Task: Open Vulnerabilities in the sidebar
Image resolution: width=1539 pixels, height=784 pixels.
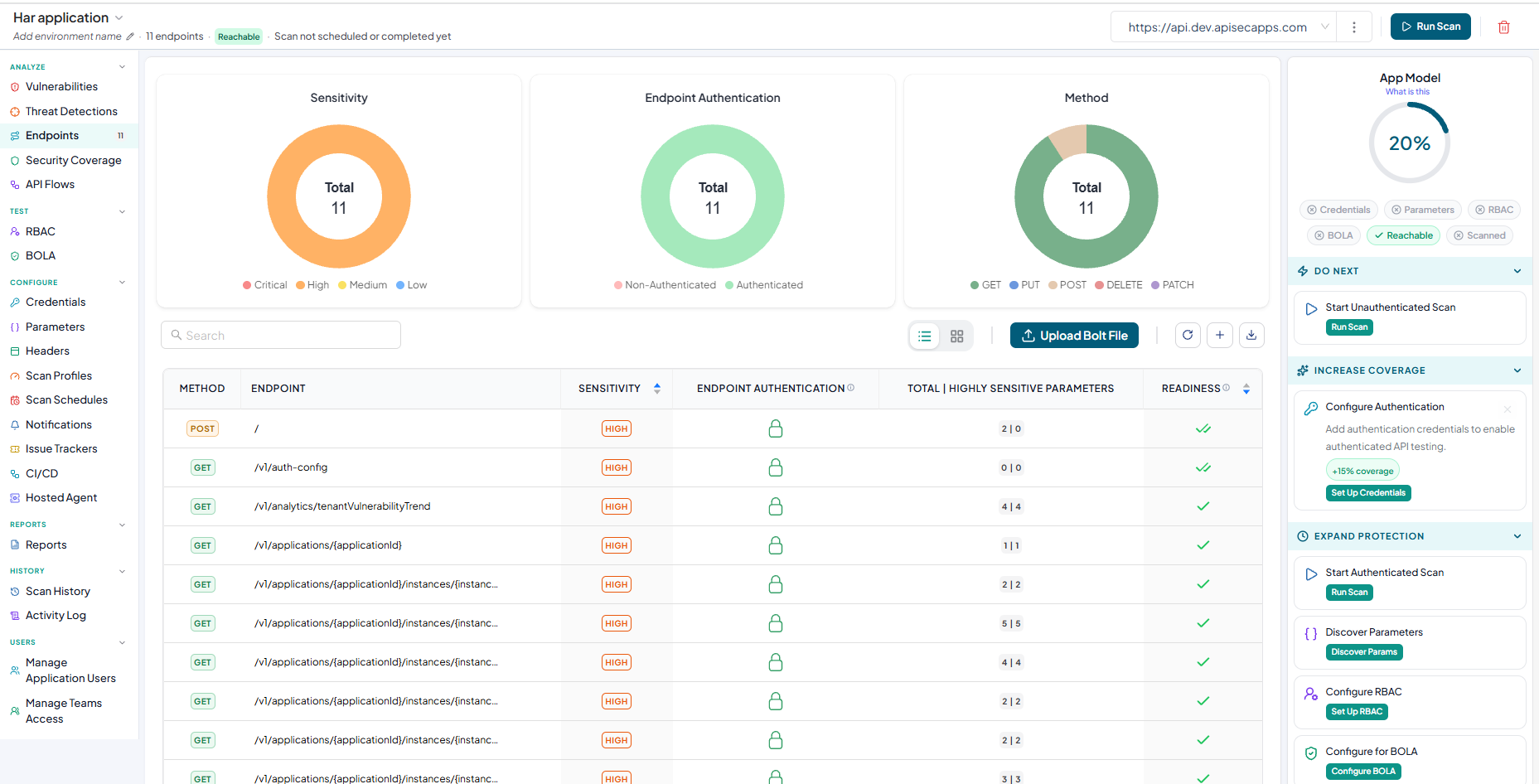Action: point(61,87)
